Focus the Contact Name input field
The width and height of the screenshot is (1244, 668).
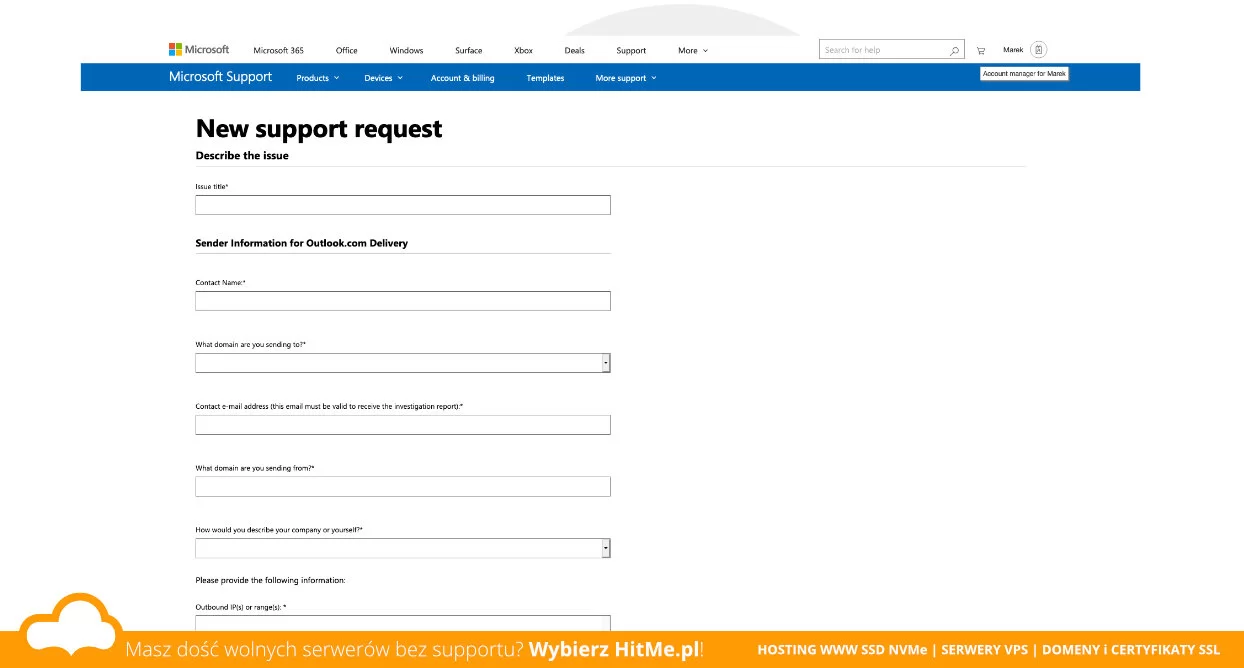pyautogui.click(x=403, y=301)
